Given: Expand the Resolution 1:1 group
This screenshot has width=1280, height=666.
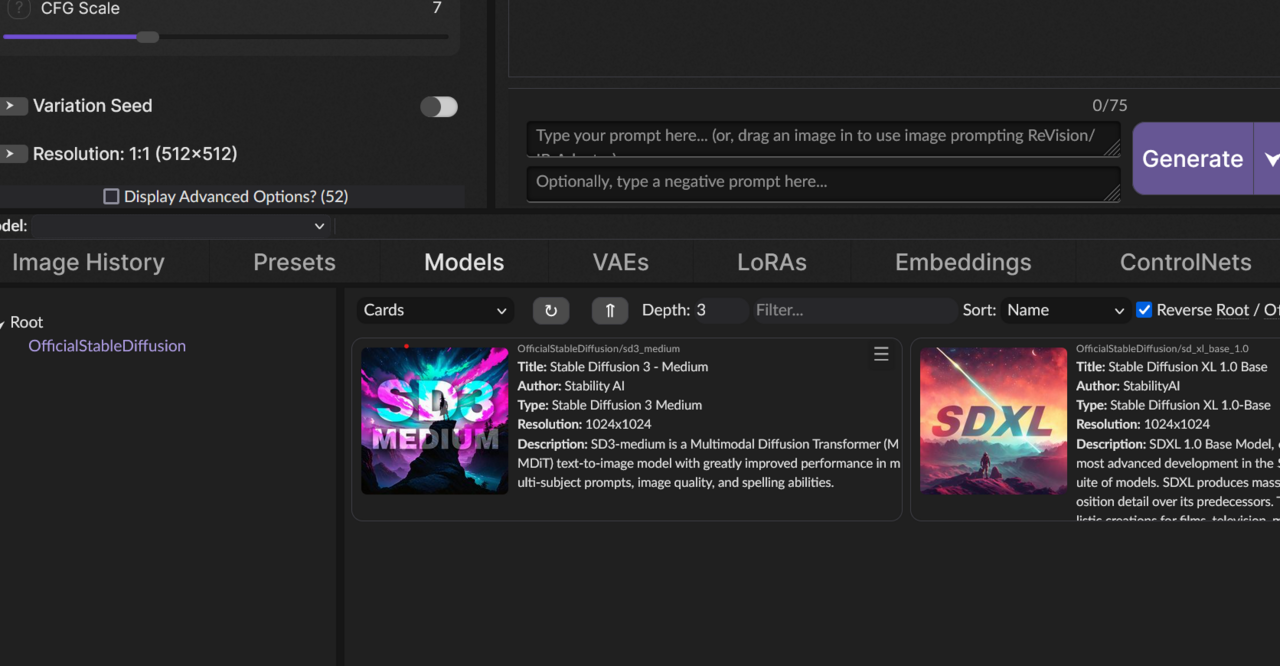Looking at the screenshot, I should pyautogui.click(x=13, y=154).
